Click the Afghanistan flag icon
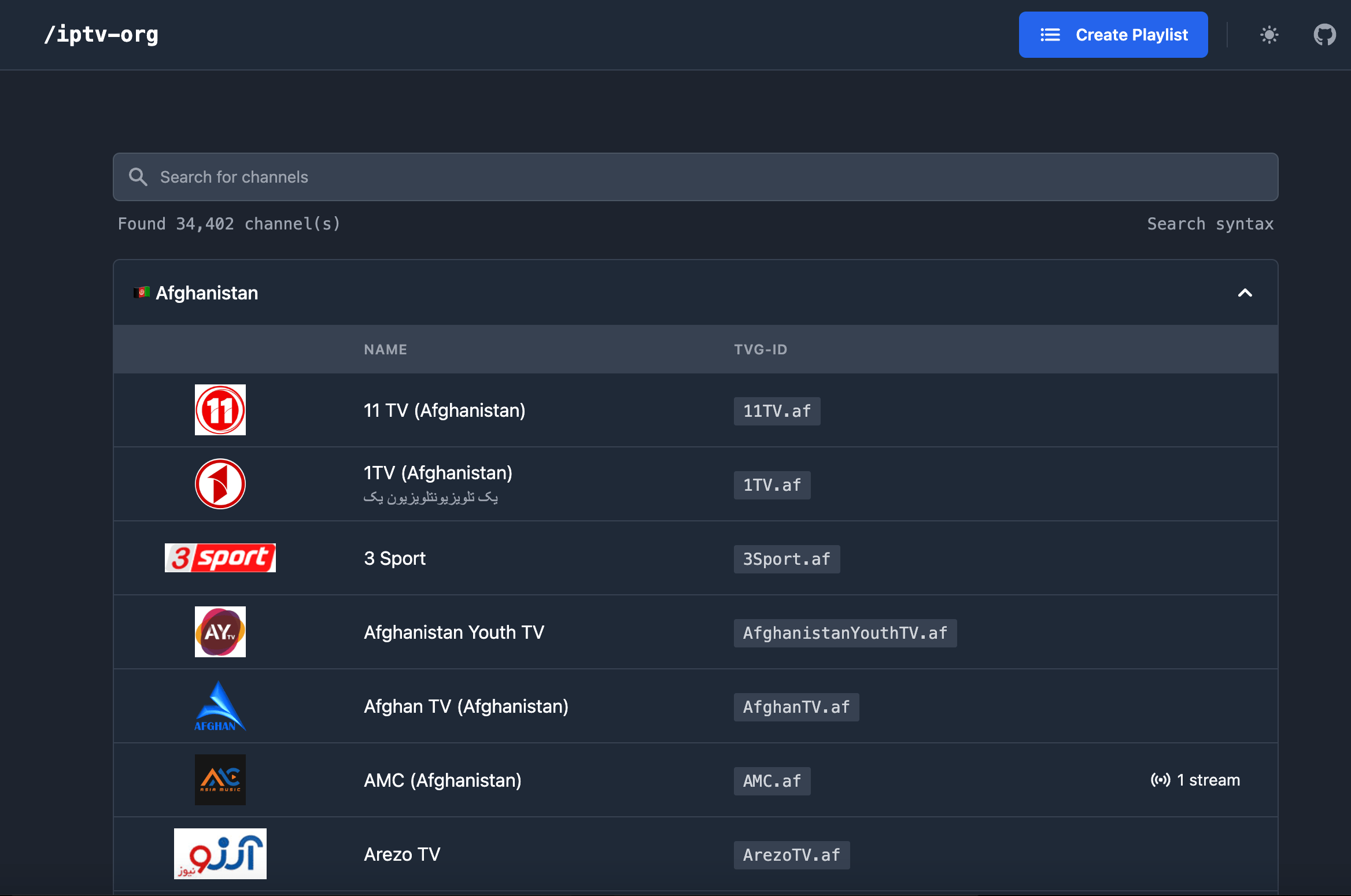This screenshot has width=1351, height=896. pyautogui.click(x=142, y=293)
